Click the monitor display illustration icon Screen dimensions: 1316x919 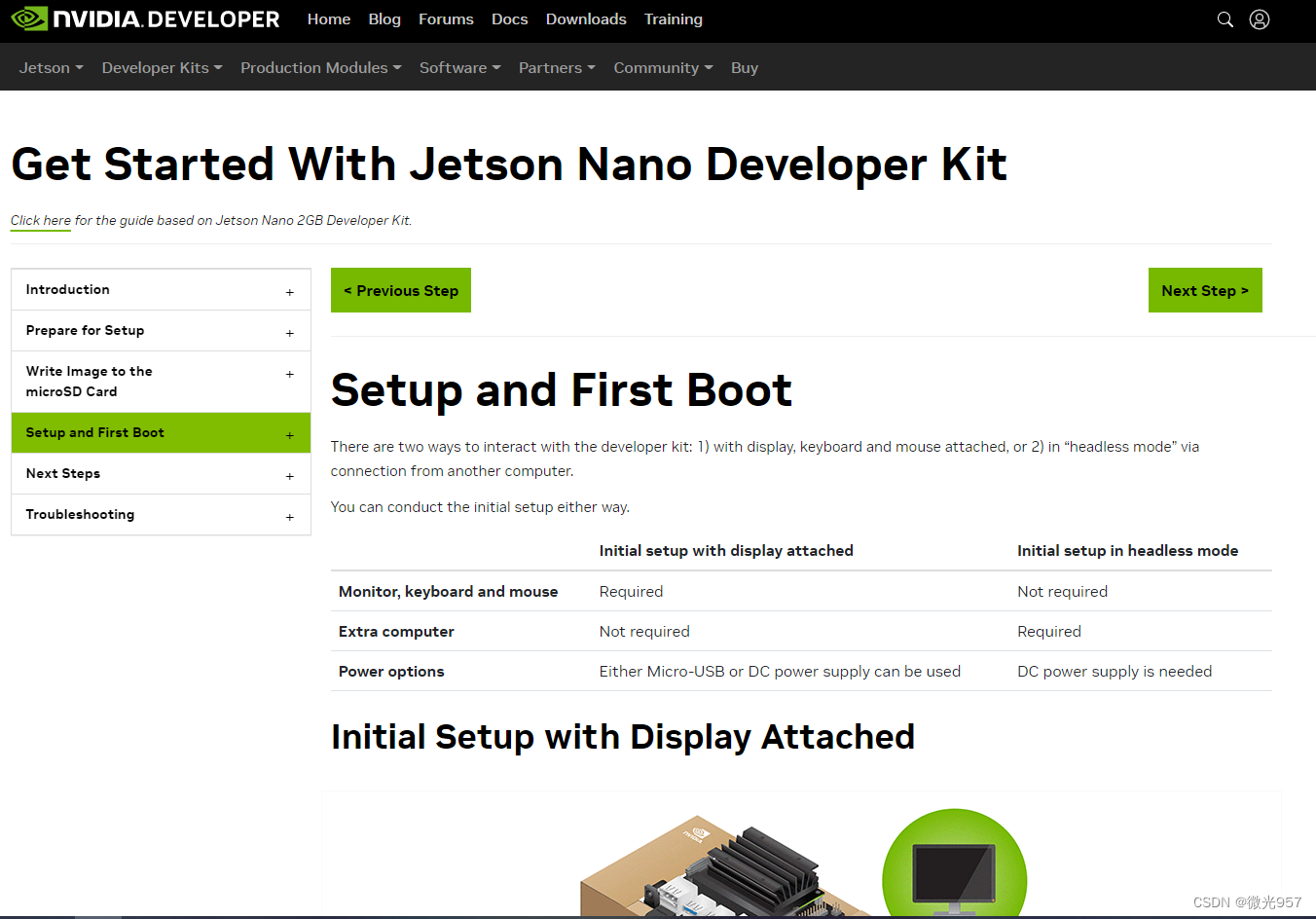(x=954, y=863)
